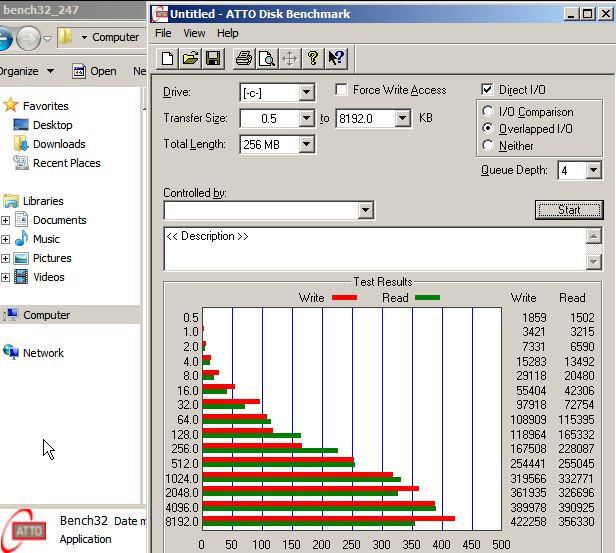Click the ATTO title bar application icon
This screenshot has width=616, height=553.
[160, 14]
